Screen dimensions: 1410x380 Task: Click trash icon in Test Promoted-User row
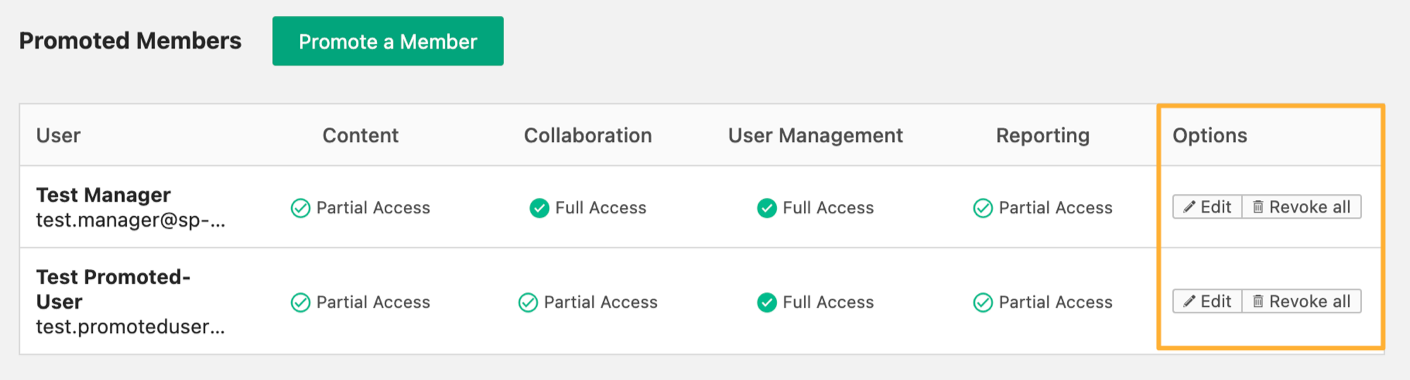1258,301
